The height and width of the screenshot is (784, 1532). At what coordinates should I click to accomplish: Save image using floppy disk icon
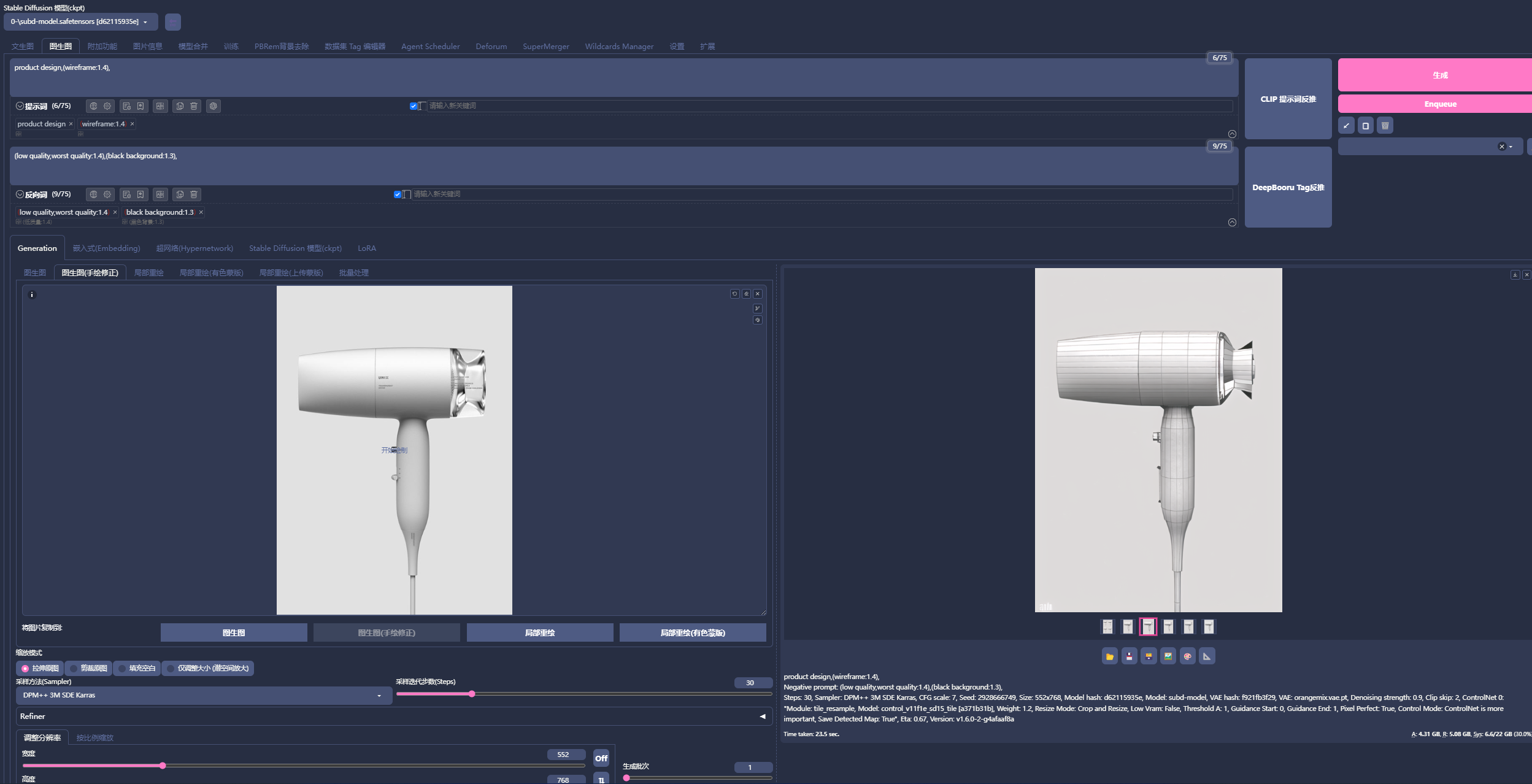pyautogui.click(x=1129, y=656)
